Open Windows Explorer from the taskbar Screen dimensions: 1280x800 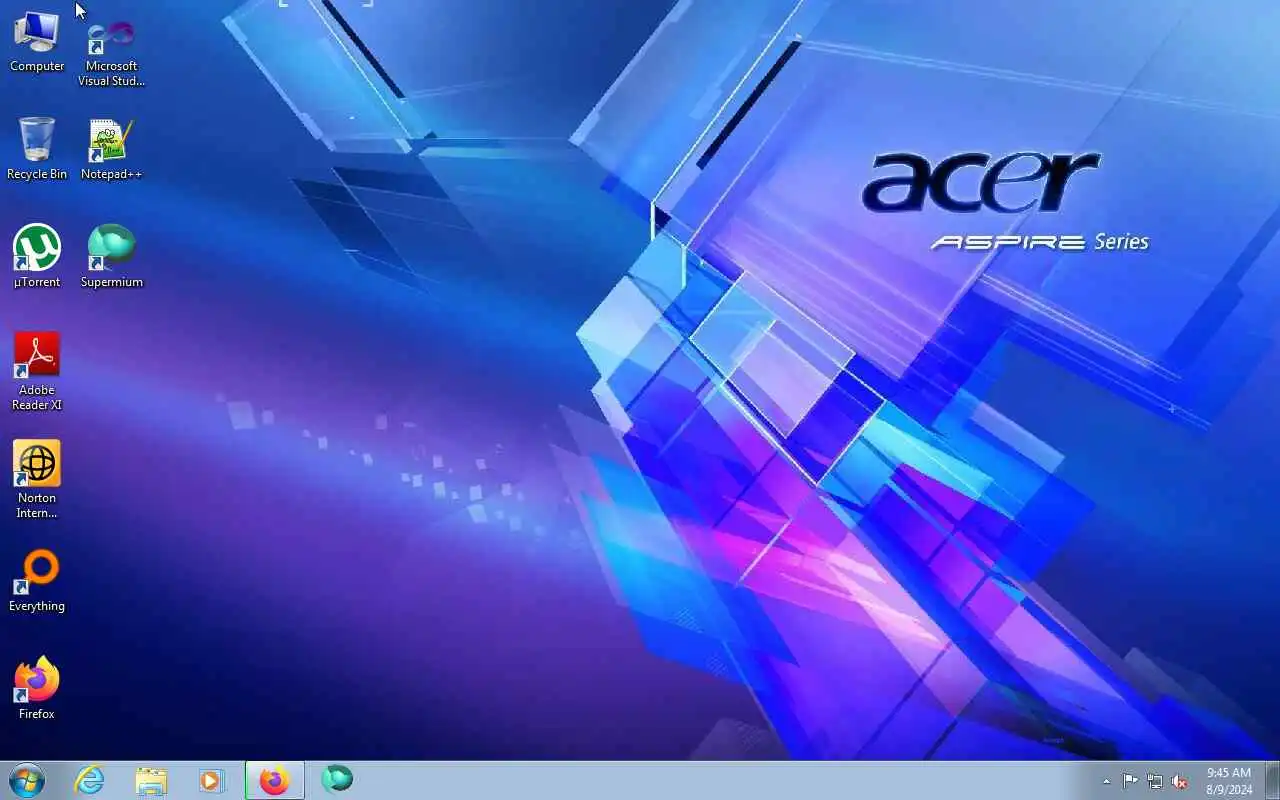pos(151,780)
